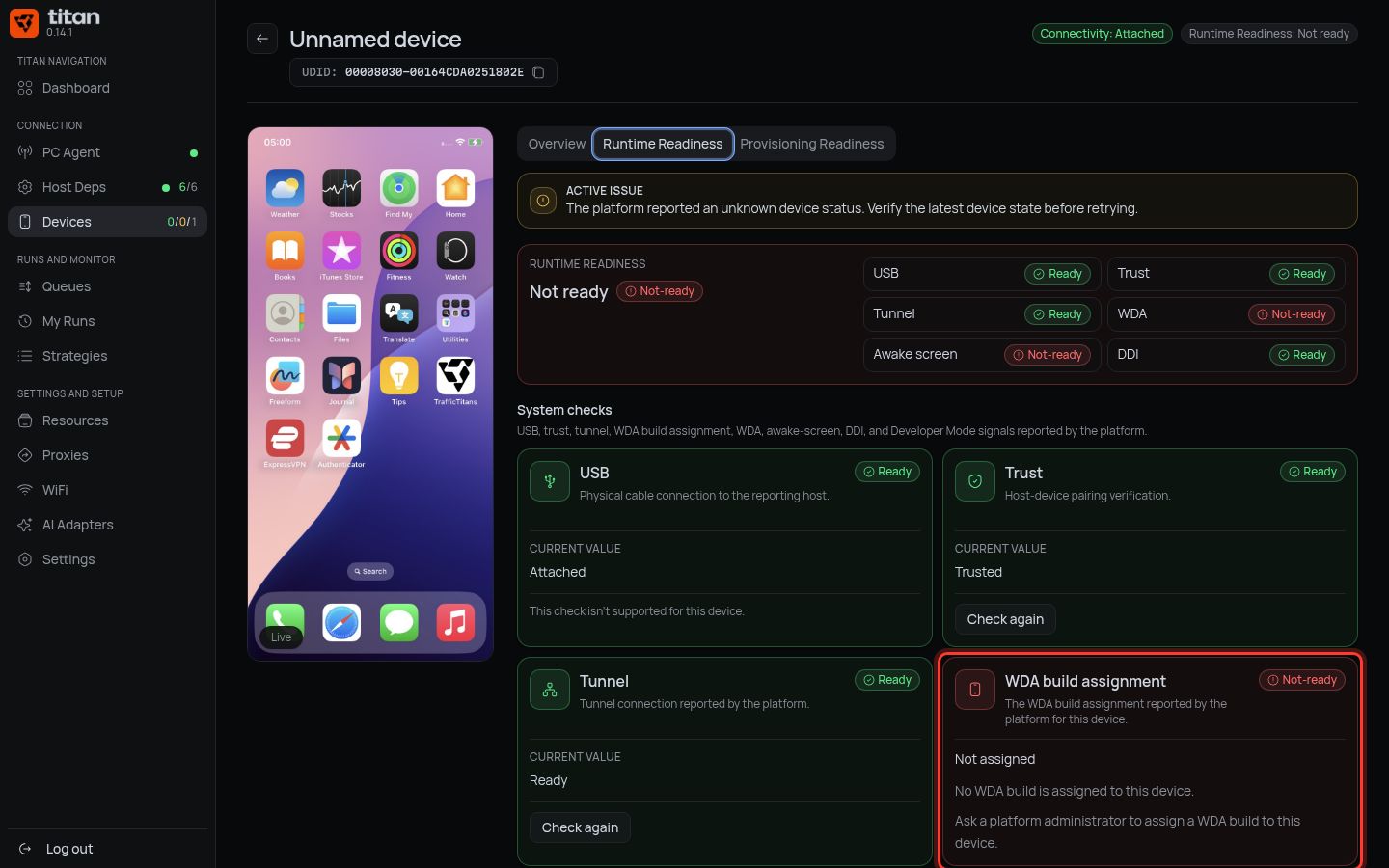Screen dimensions: 1389x868
Task: Copy the device UDID
Action: pos(538,72)
